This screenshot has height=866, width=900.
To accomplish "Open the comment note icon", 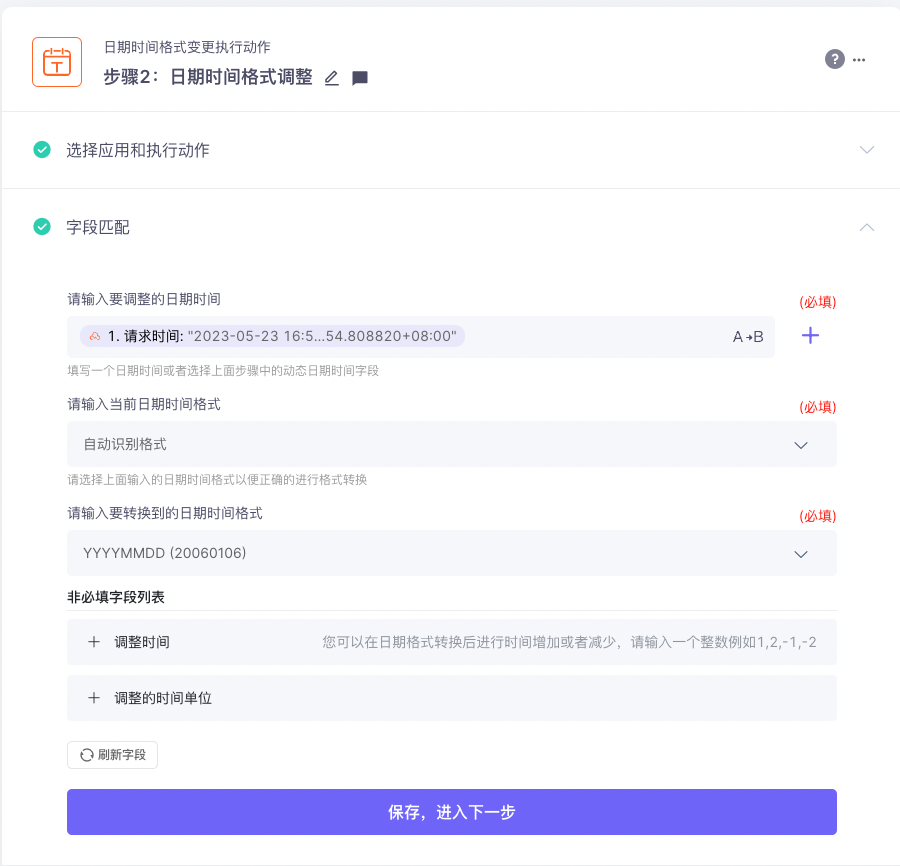I will click(360, 77).
